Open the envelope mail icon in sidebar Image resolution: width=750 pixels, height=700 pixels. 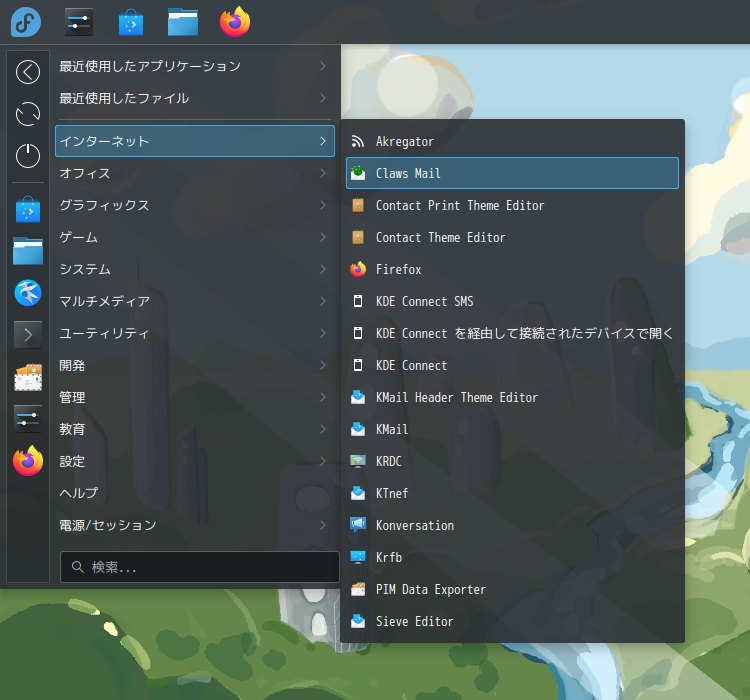[28, 377]
